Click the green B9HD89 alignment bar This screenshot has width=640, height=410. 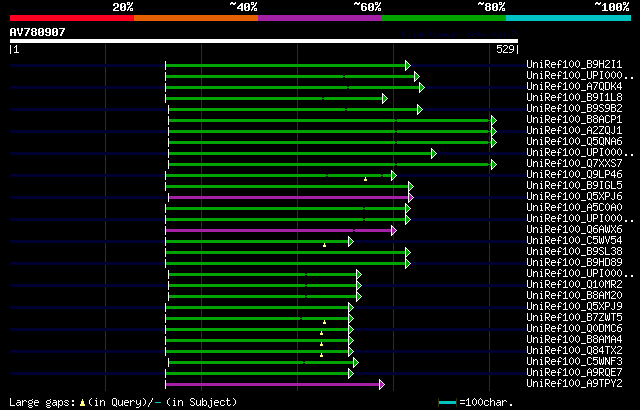click(285, 264)
